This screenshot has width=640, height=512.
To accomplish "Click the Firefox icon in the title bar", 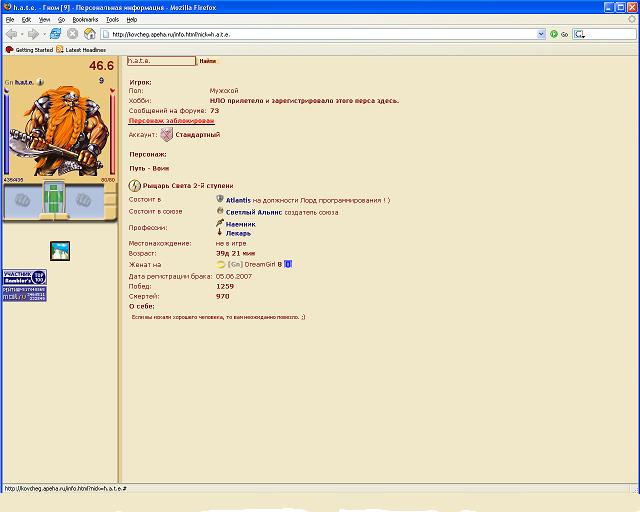I will tap(7, 7).
